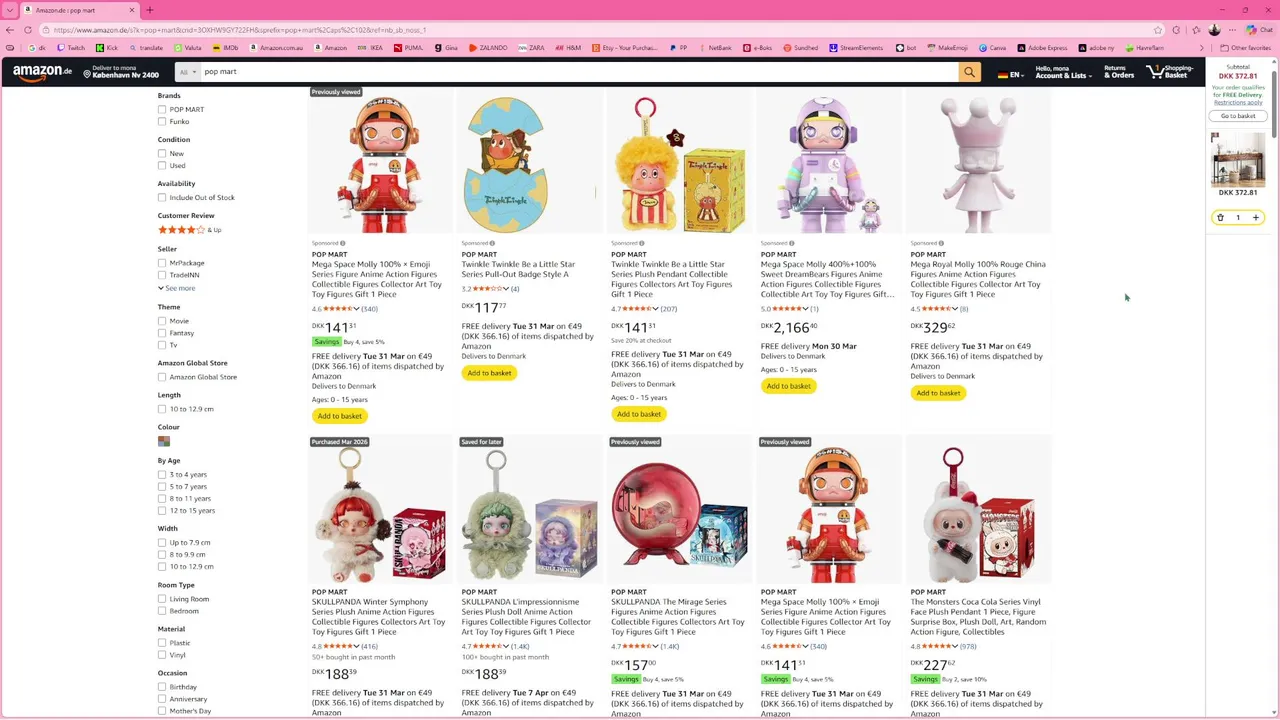Tick the Funko brand checkbox
This screenshot has width=1280, height=720.
click(162, 121)
